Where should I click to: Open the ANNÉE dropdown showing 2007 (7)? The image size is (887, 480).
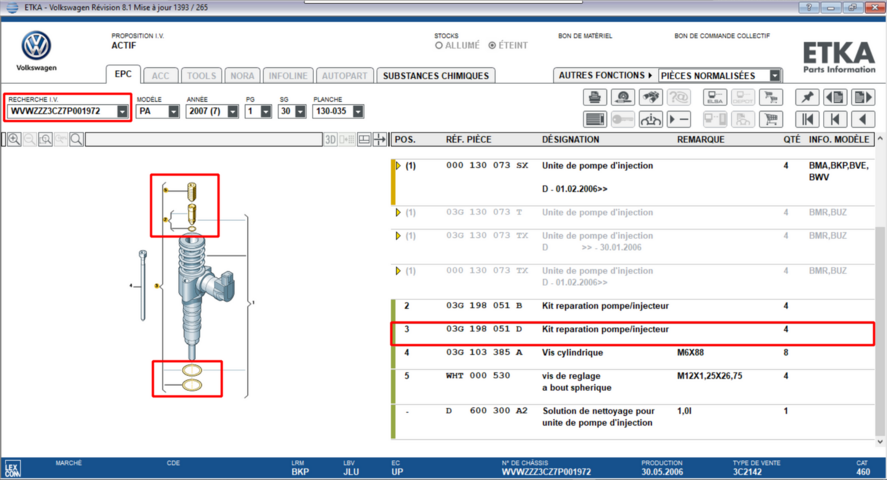232,111
